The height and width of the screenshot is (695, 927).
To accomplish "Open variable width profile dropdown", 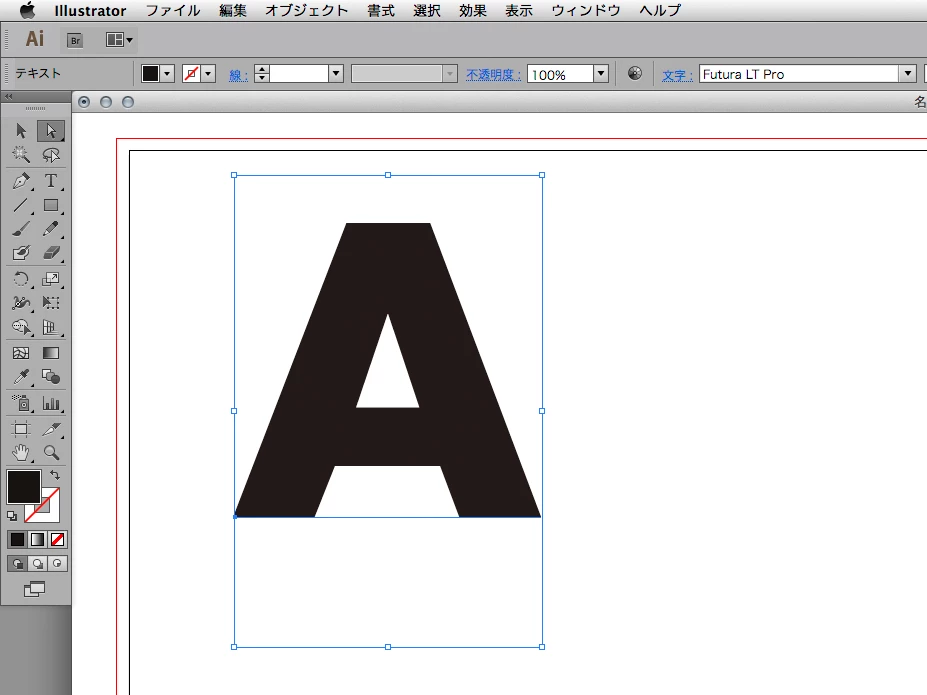I will tap(450, 73).
